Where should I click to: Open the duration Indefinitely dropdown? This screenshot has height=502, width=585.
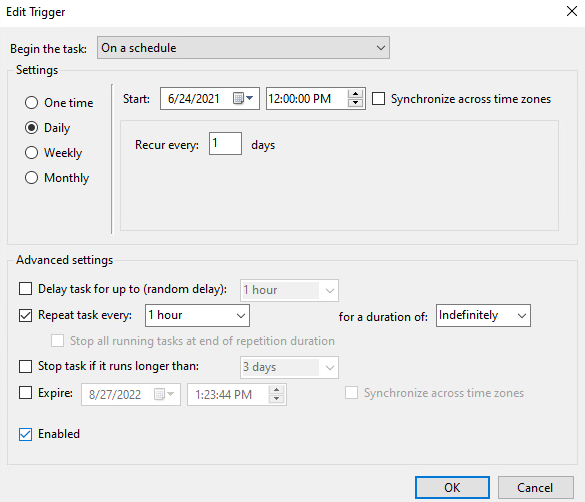(x=483, y=316)
